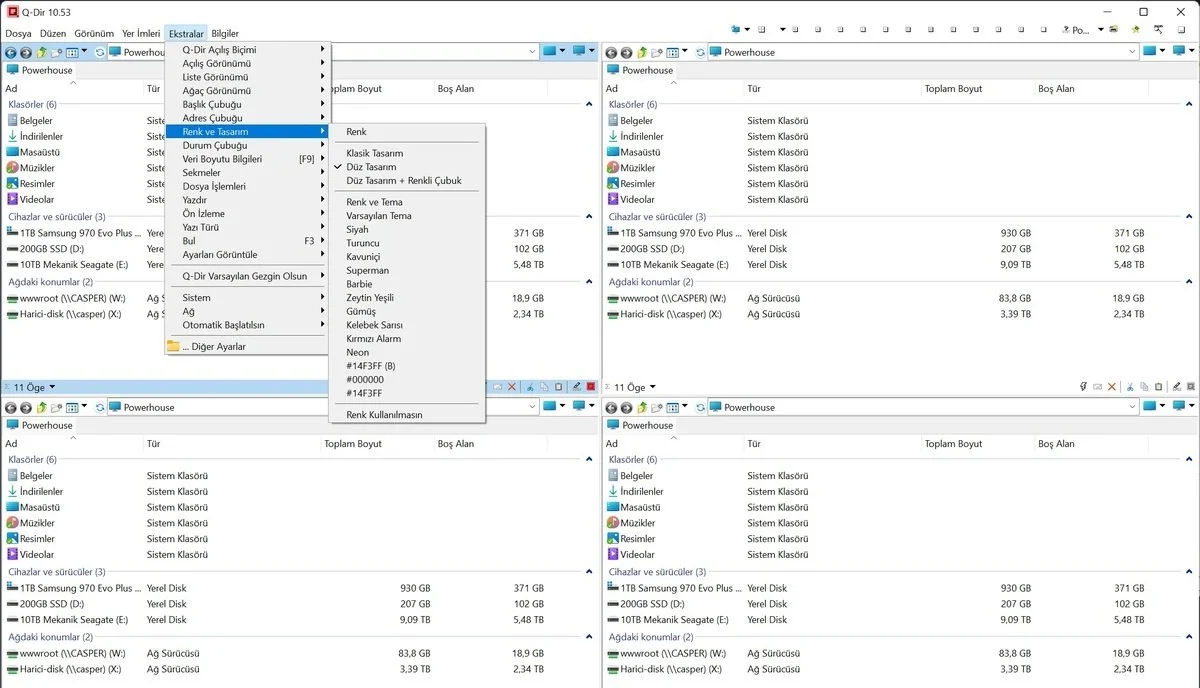The width and height of the screenshot is (1200, 688).
Task: Go back in the top-right pane
Action: coord(611,52)
